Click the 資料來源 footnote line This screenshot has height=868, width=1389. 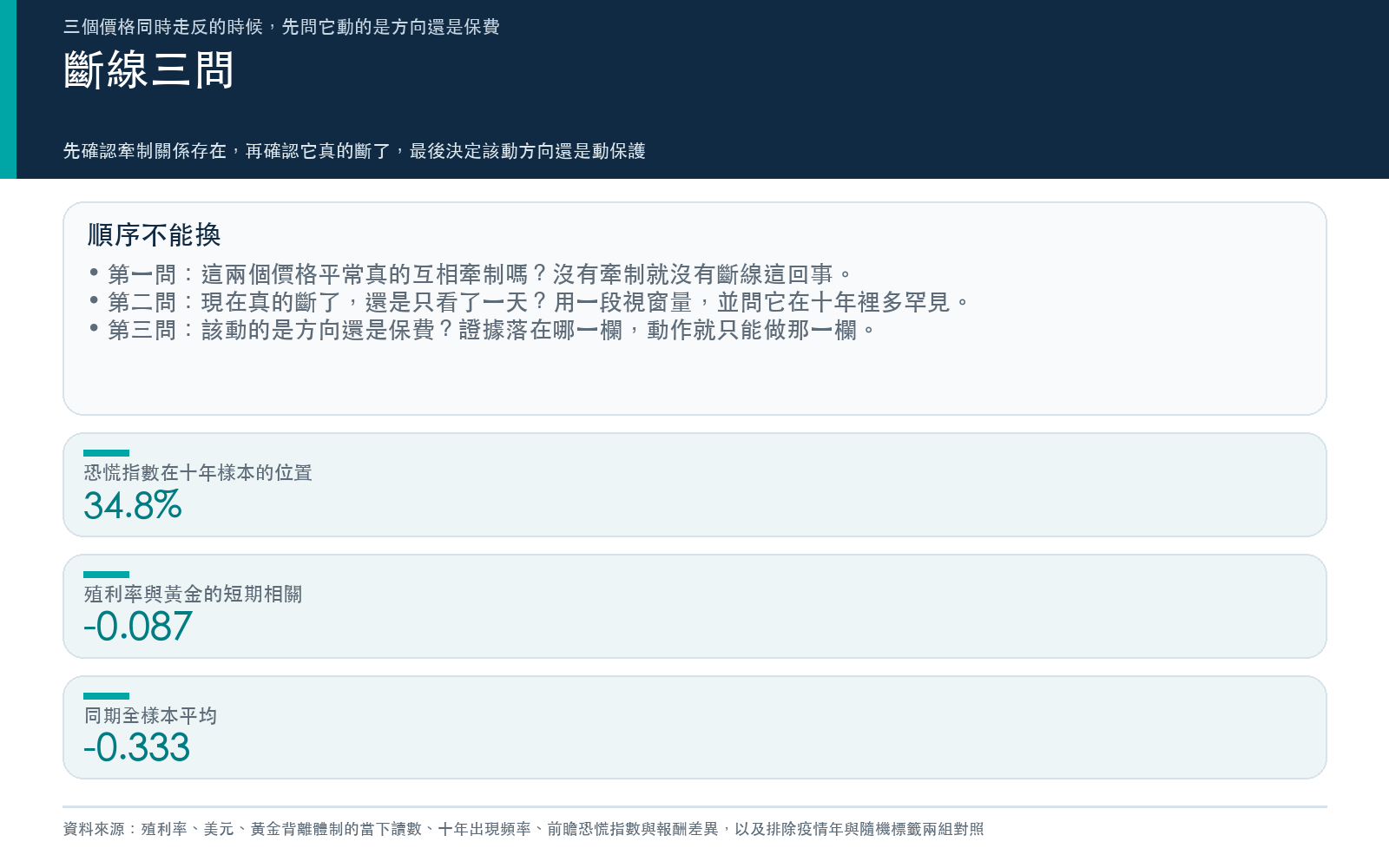tap(523, 829)
